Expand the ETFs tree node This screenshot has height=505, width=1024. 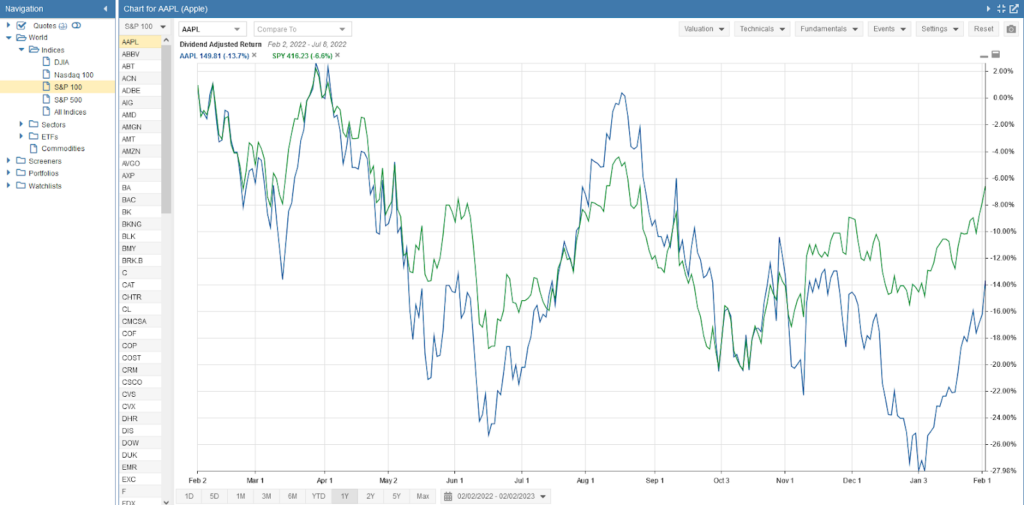21,137
